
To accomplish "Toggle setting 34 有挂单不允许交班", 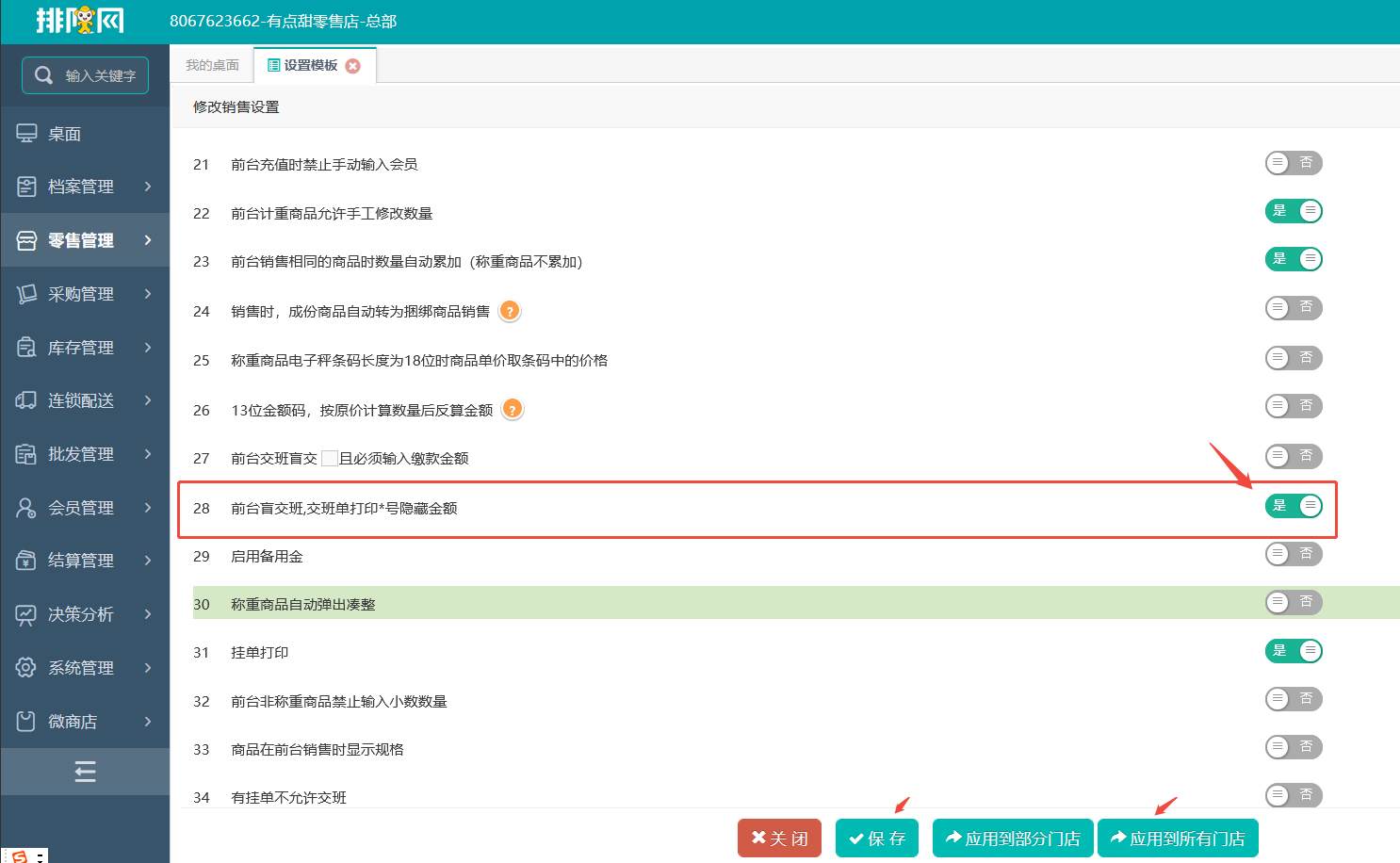I will pos(1294,795).
